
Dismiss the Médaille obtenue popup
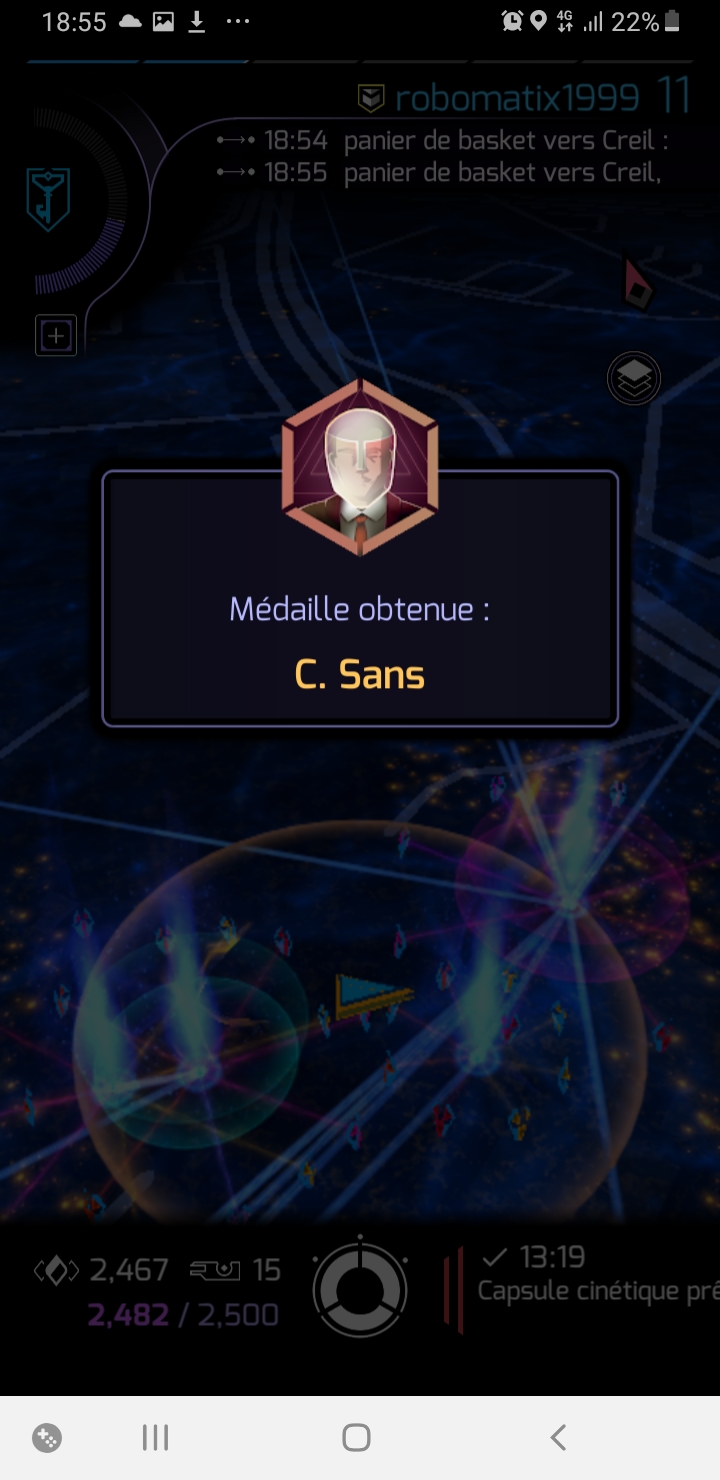360,598
